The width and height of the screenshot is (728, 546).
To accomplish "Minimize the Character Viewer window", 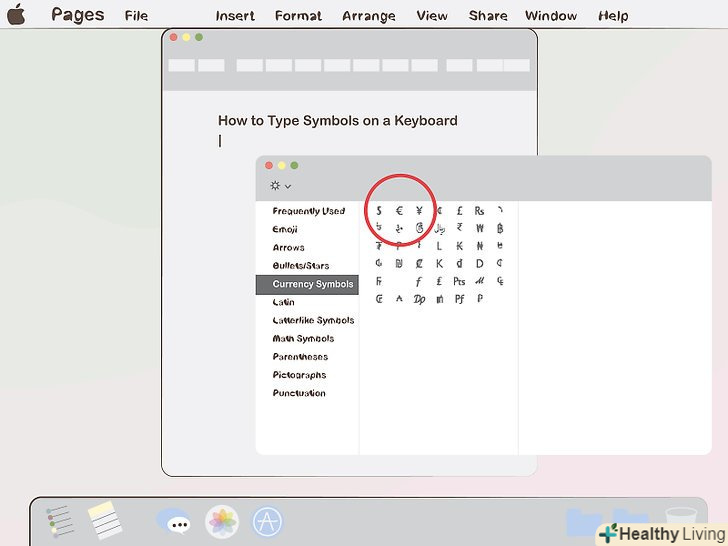I will [281, 165].
